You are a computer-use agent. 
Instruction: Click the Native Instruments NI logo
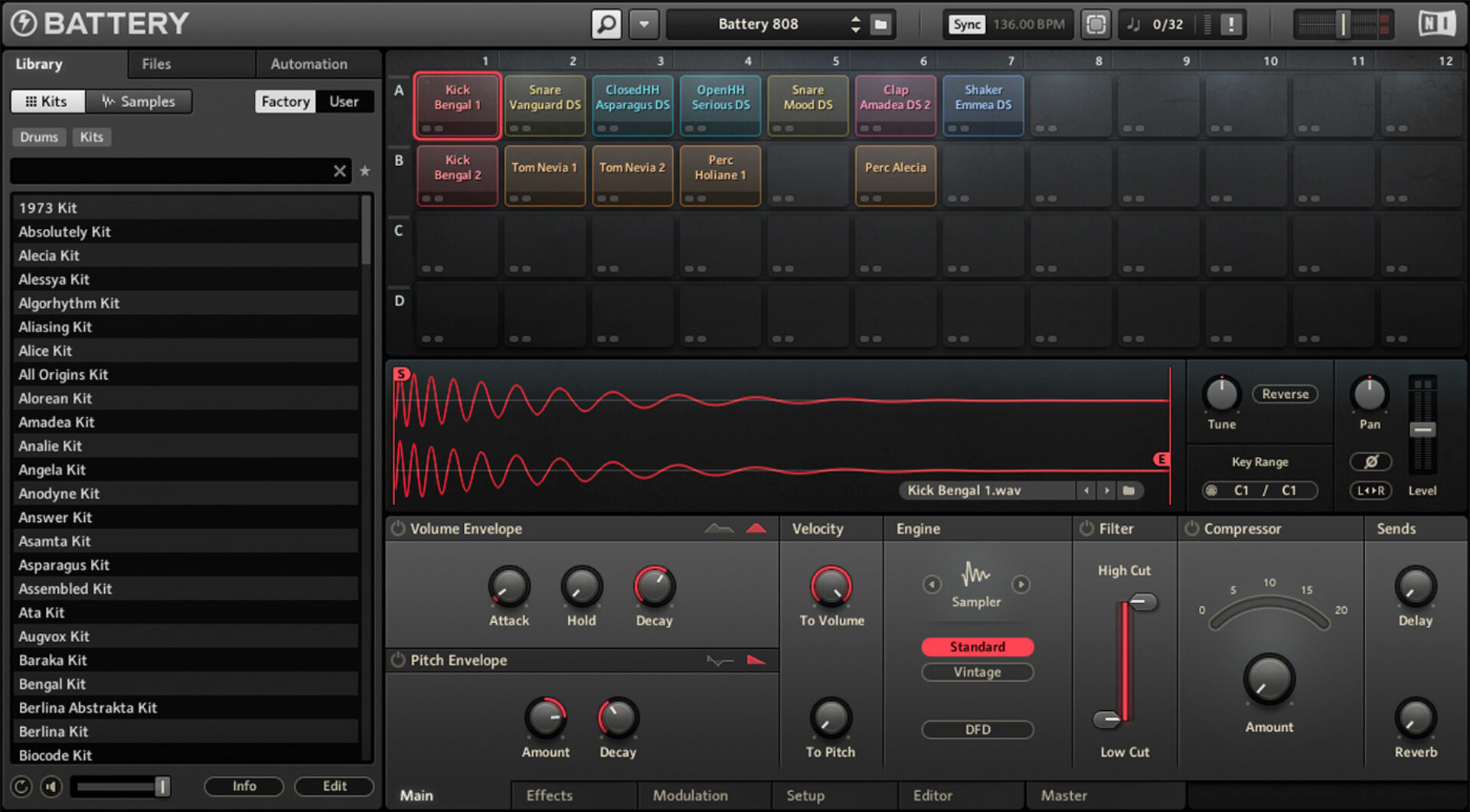(1436, 24)
